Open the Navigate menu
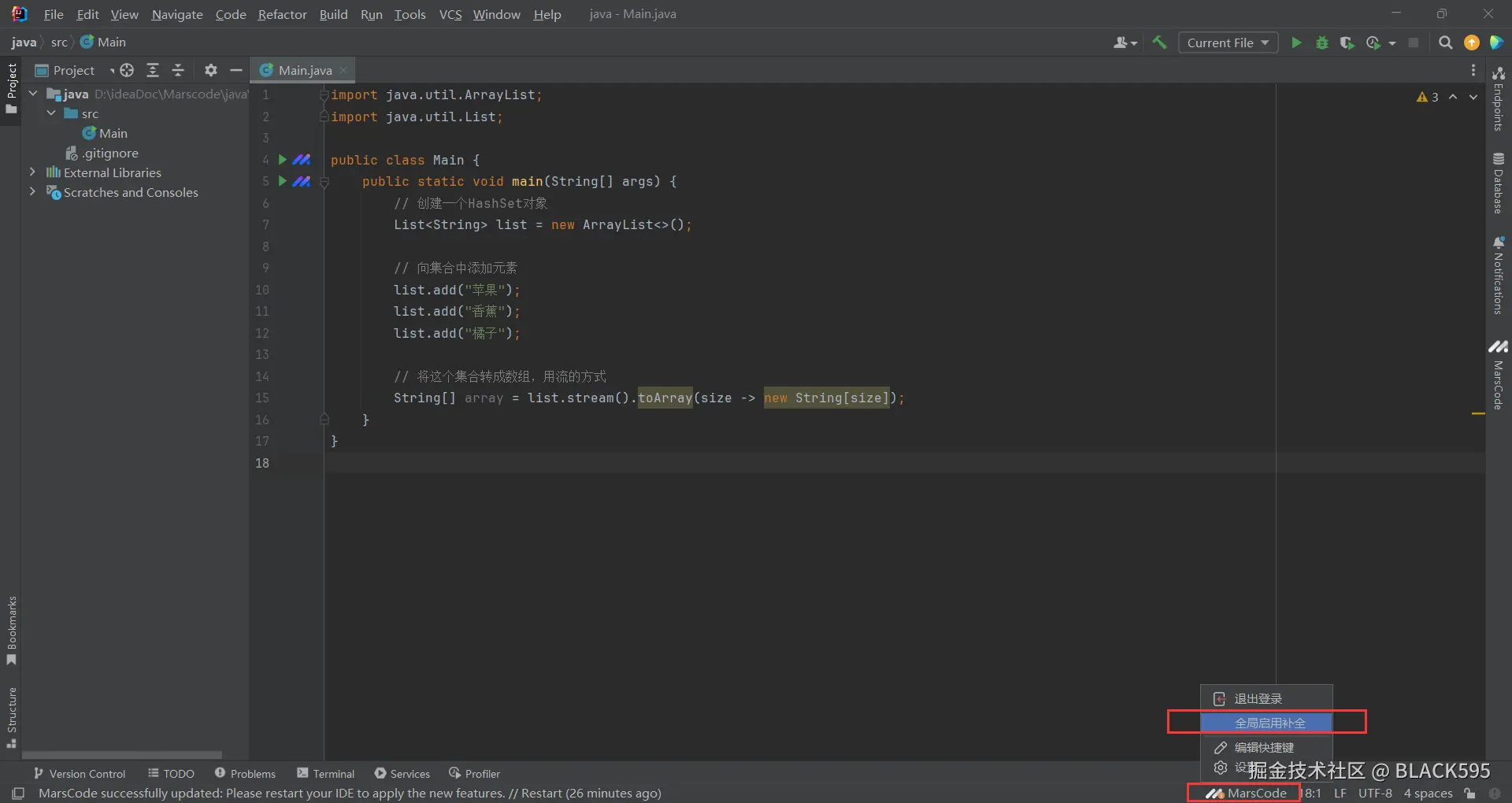This screenshot has width=1512, height=803. pyautogui.click(x=177, y=14)
